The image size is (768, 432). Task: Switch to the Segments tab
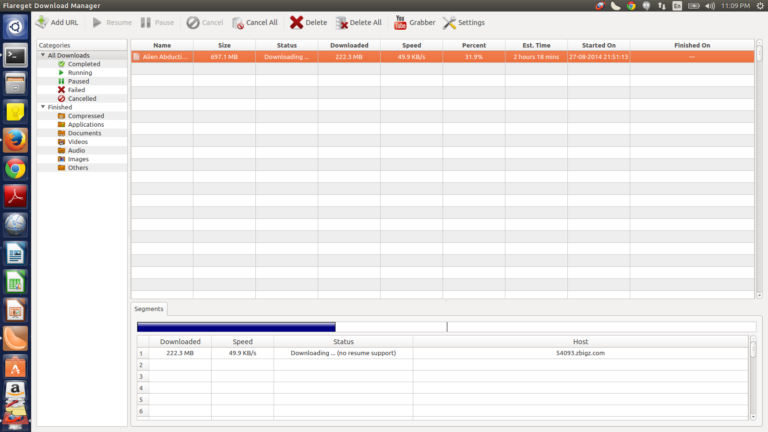[x=149, y=309]
